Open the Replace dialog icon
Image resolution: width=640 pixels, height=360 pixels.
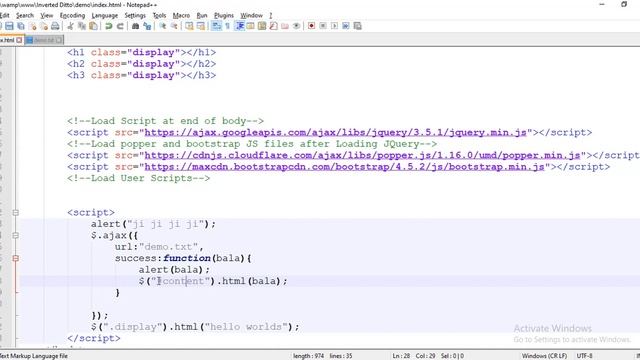pyautogui.click(x=147, y=26)
